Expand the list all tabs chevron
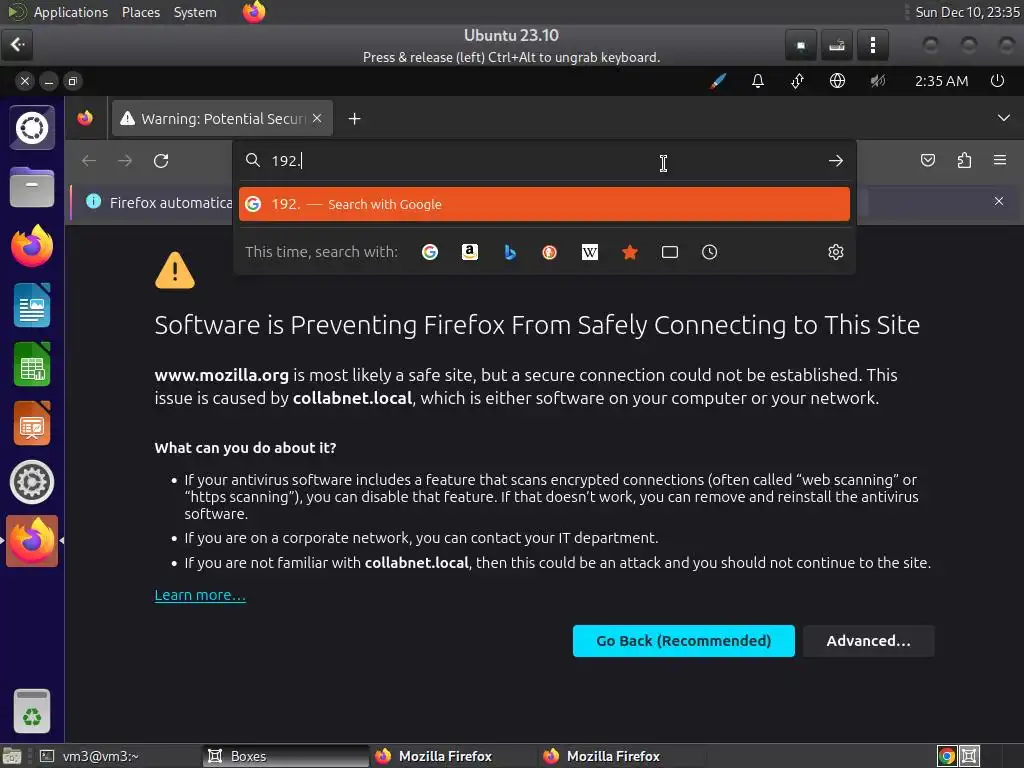This screenshot has height=768, width=1024. click(1004, 118)
